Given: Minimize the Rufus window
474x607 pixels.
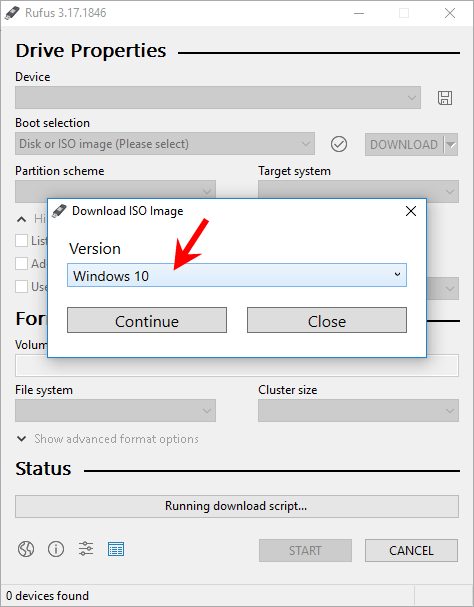Looking at the screenshot, I should pos(359,13).
